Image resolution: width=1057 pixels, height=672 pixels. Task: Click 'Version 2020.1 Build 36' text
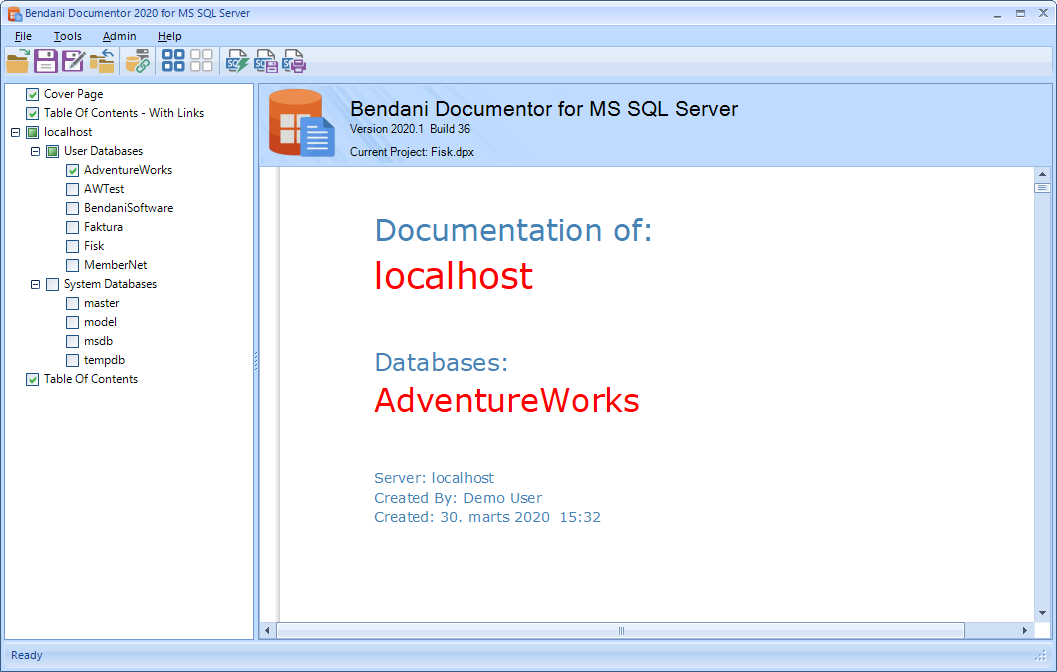(x=410, y=129)
